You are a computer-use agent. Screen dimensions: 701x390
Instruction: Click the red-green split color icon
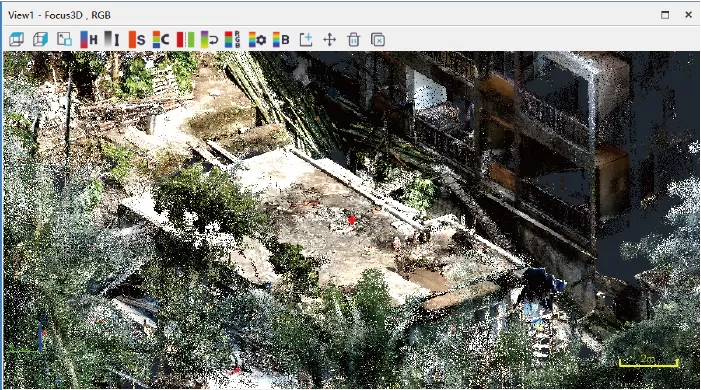[x=185, y=39]
